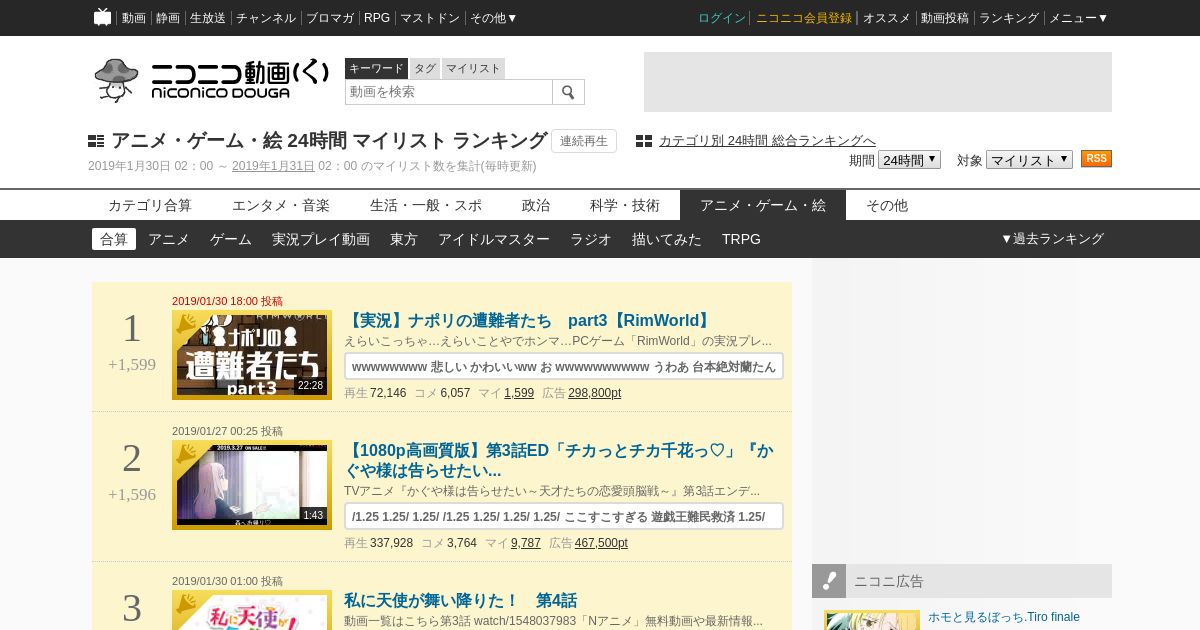Viewport: 1200px width, 630px height.
Task: Open マストドン in top navigation
Action: [430, 18]
